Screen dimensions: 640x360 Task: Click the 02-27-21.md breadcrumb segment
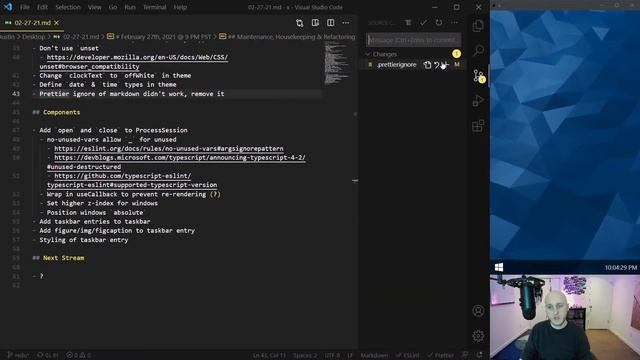(81, 37)
